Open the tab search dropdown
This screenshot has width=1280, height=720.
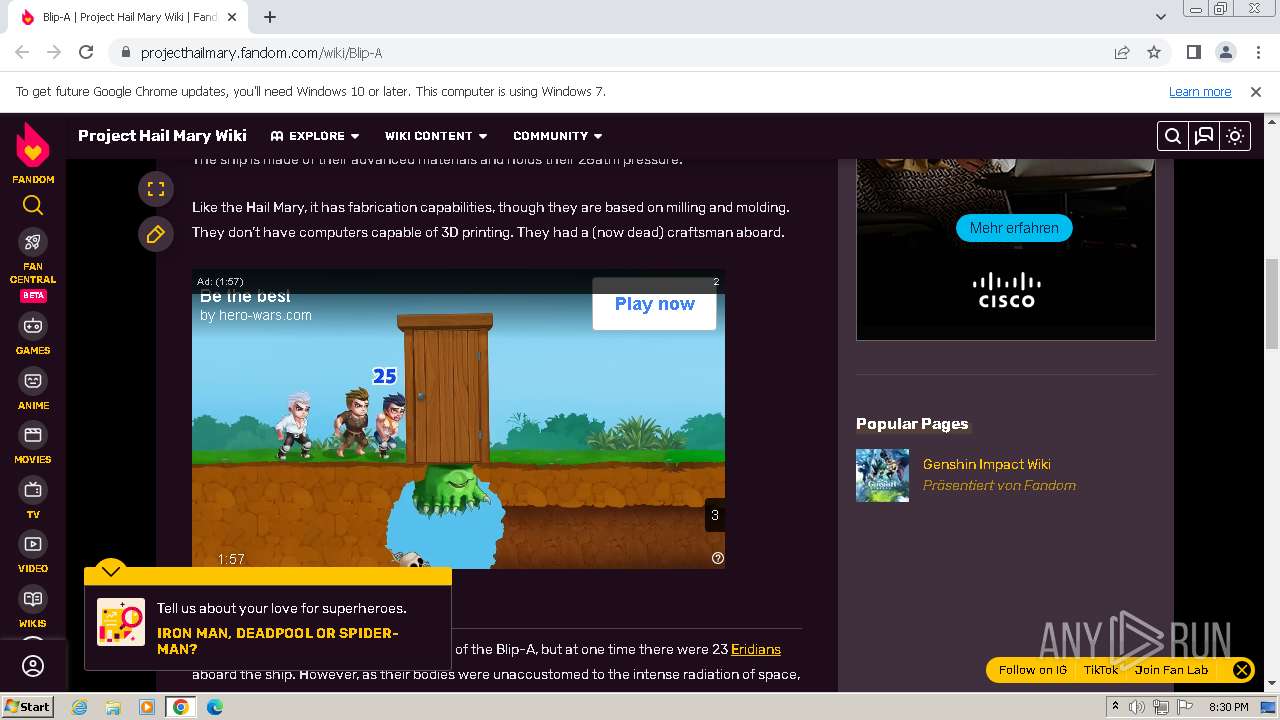[x=1161, y=17]
